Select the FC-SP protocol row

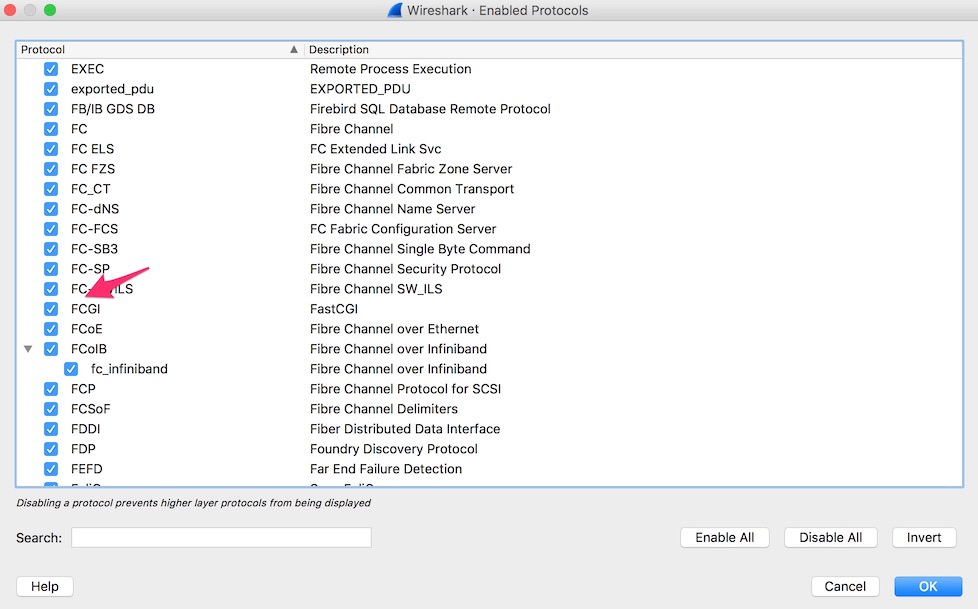(90, 268)
